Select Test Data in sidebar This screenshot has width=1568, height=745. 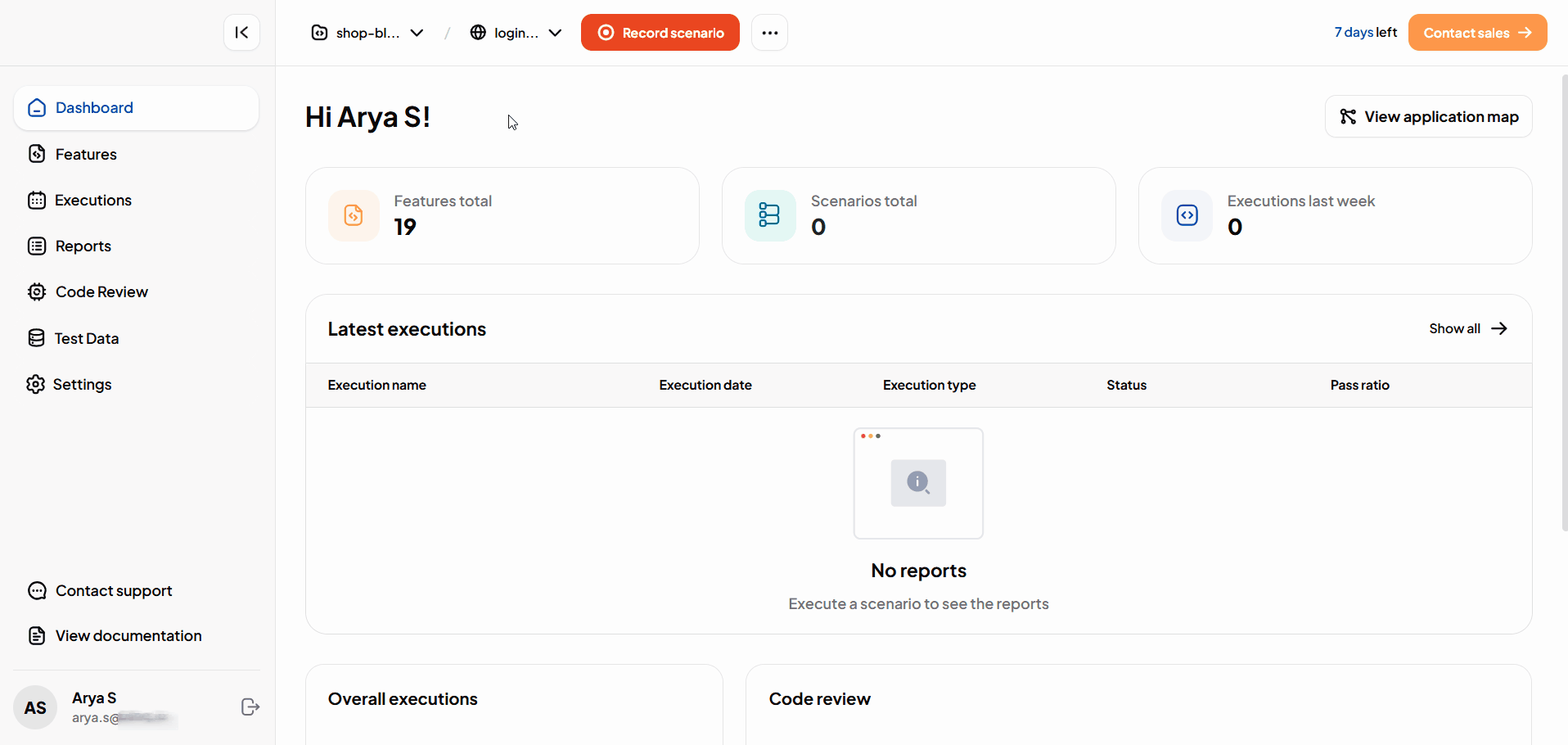click(86, 338)
